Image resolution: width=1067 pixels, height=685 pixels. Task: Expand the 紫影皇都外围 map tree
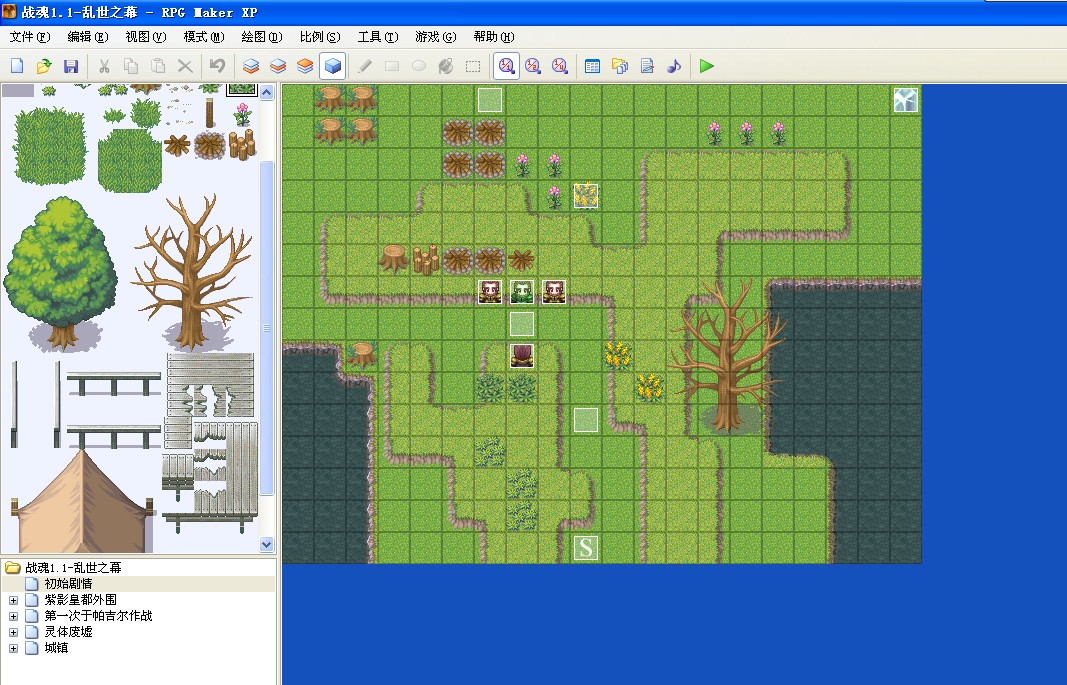[x=13, y=600]
